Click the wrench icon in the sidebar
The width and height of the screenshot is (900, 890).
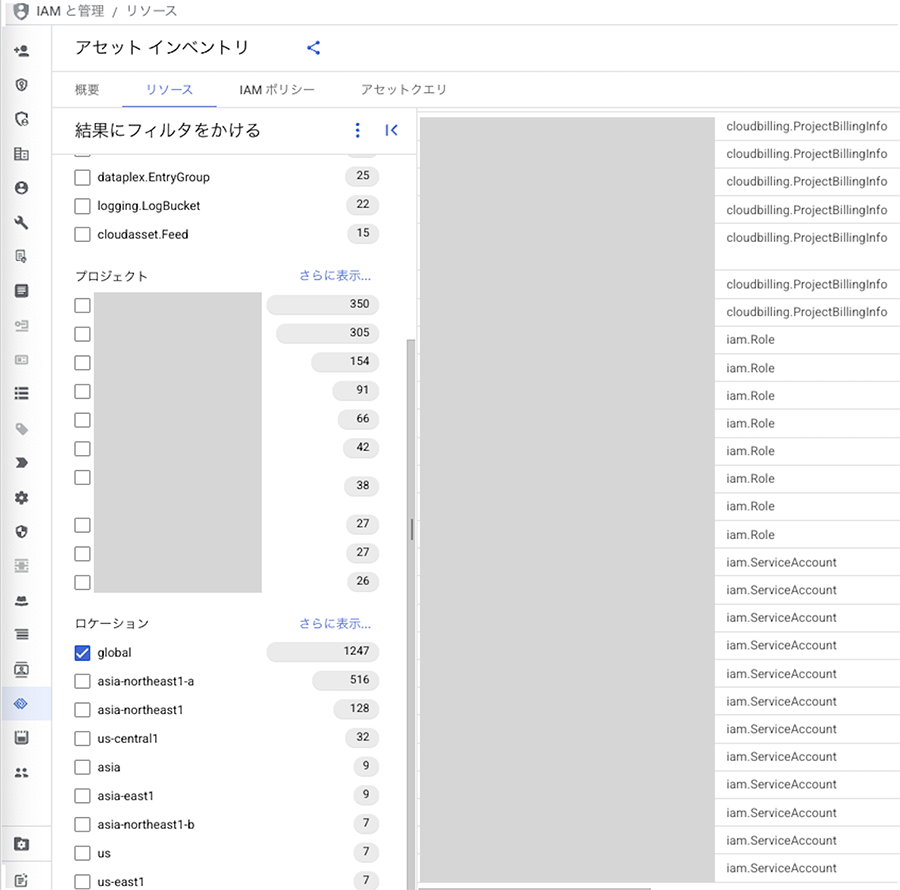click(x=21, y=222)
